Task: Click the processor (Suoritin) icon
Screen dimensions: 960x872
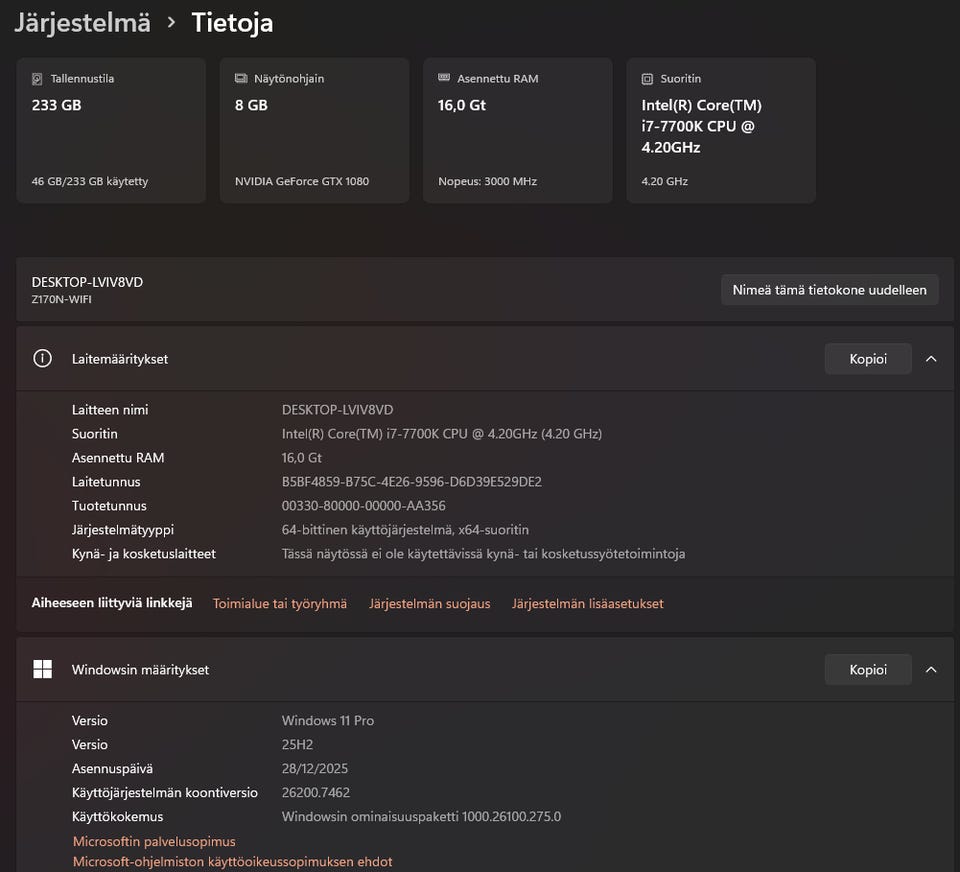Action: coord(648,78)
